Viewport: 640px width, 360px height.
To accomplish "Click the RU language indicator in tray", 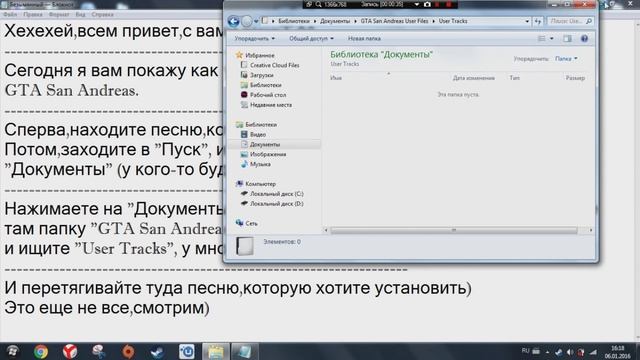I will click(x=525, y=351).
